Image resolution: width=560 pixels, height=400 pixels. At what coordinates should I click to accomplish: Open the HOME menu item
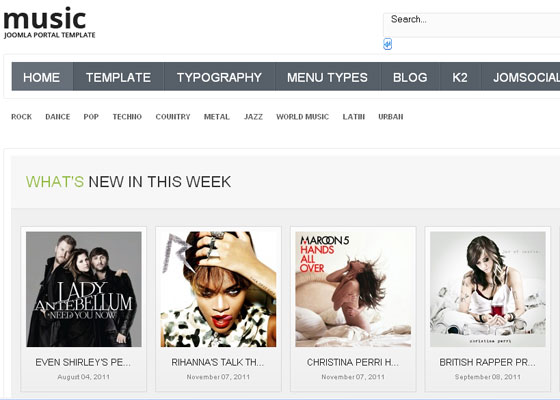(42, 76)
